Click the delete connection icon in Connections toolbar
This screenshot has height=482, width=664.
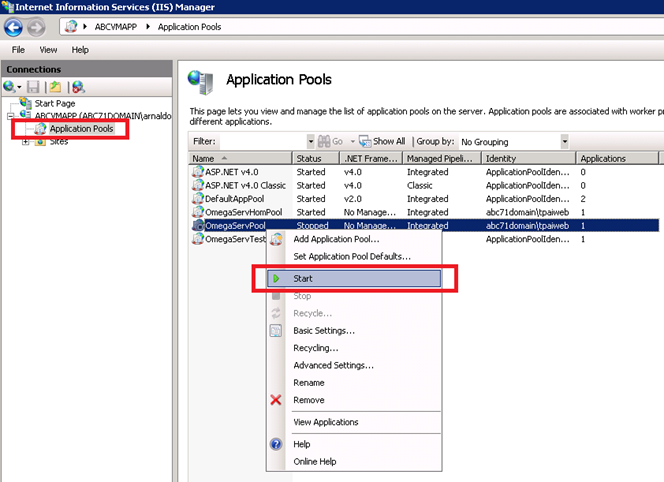pyautogui.click(x=78, y=87)
